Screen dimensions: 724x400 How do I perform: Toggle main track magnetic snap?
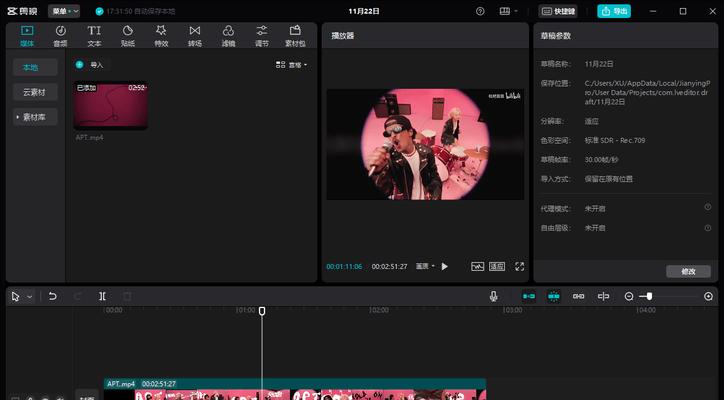(x=529, y=296)
